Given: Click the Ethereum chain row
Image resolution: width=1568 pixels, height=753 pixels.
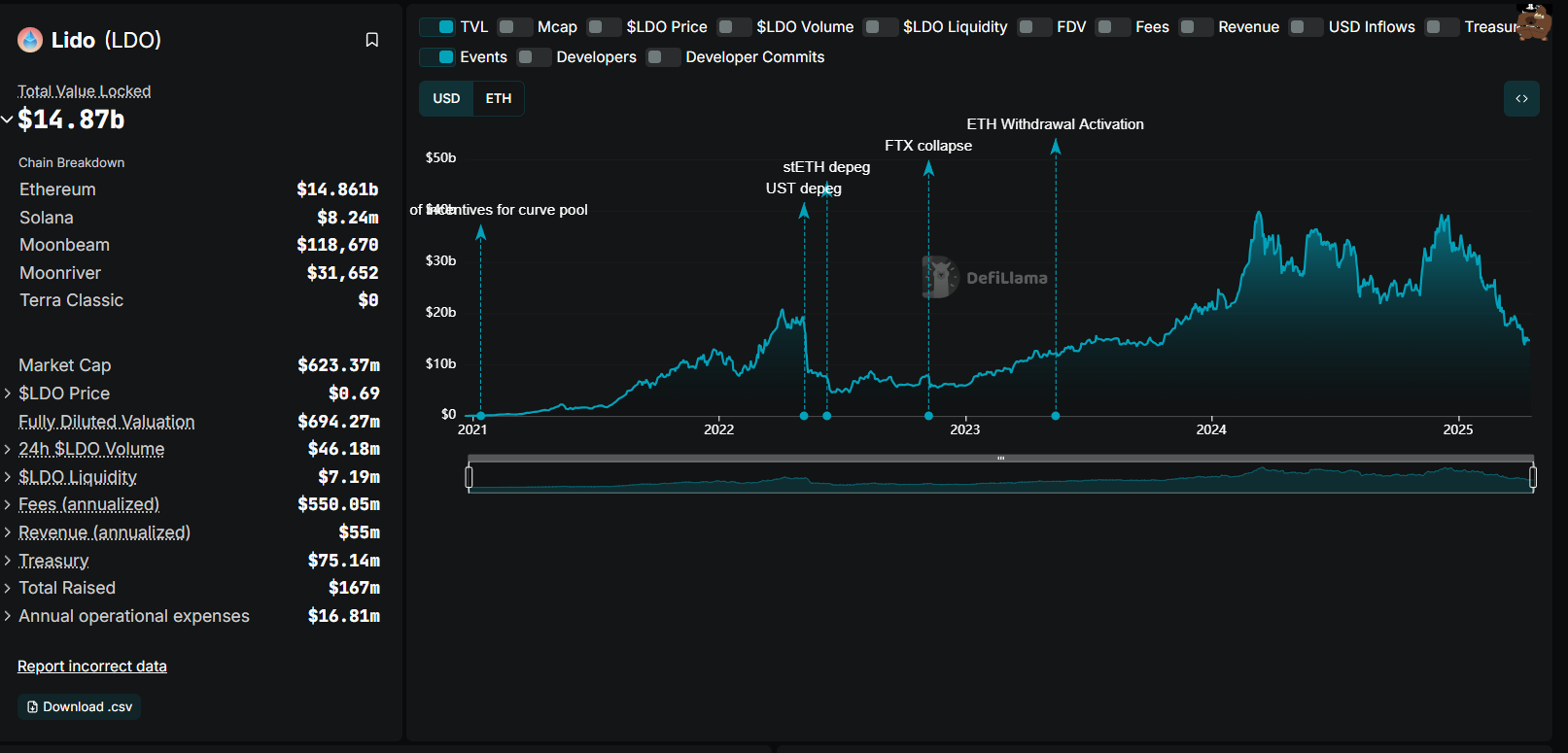Looking at the screenshot, I should [x=198, y=189].
